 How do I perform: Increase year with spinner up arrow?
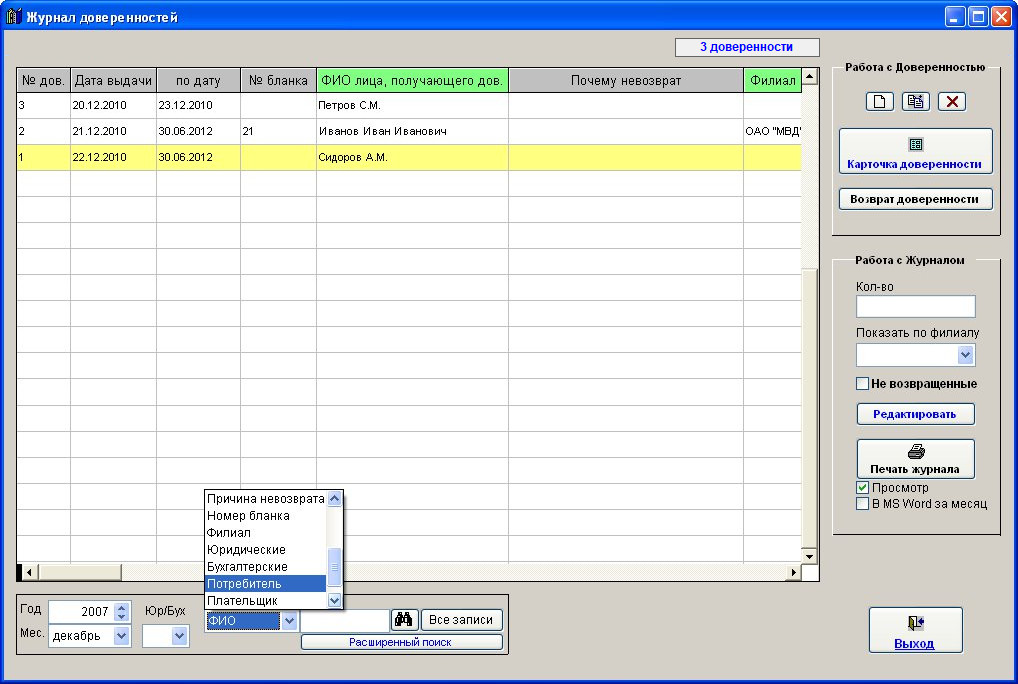coord(121,607)
